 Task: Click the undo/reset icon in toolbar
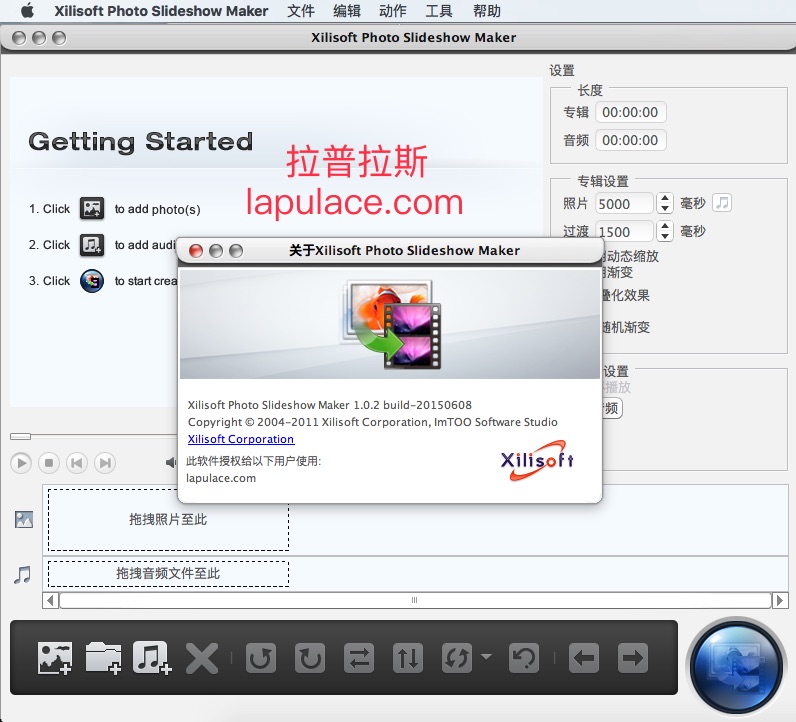(524, 658)
